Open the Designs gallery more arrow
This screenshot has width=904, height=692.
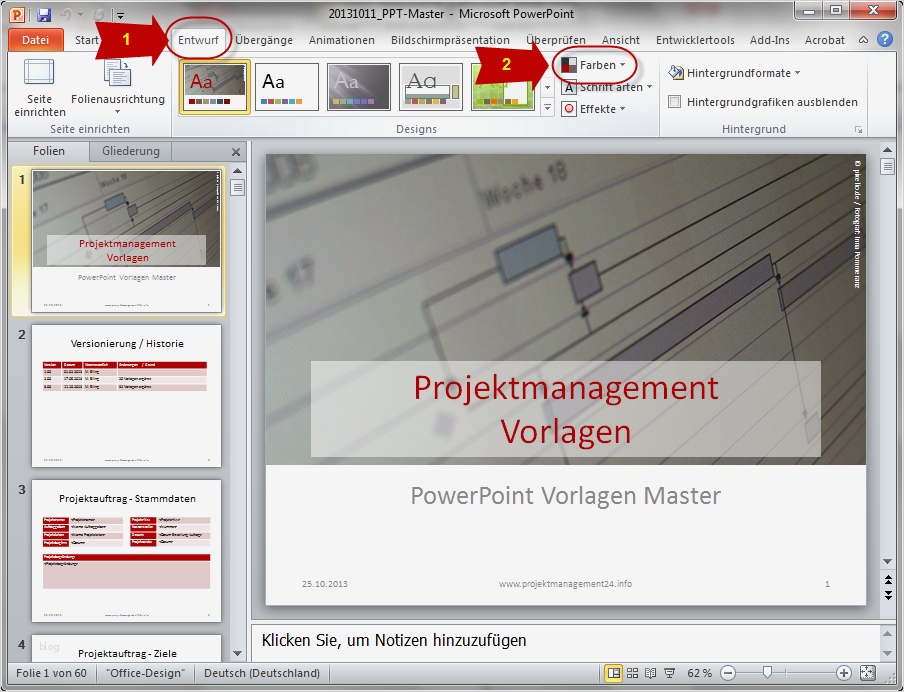pyautogui.click(x=546, y=106)
